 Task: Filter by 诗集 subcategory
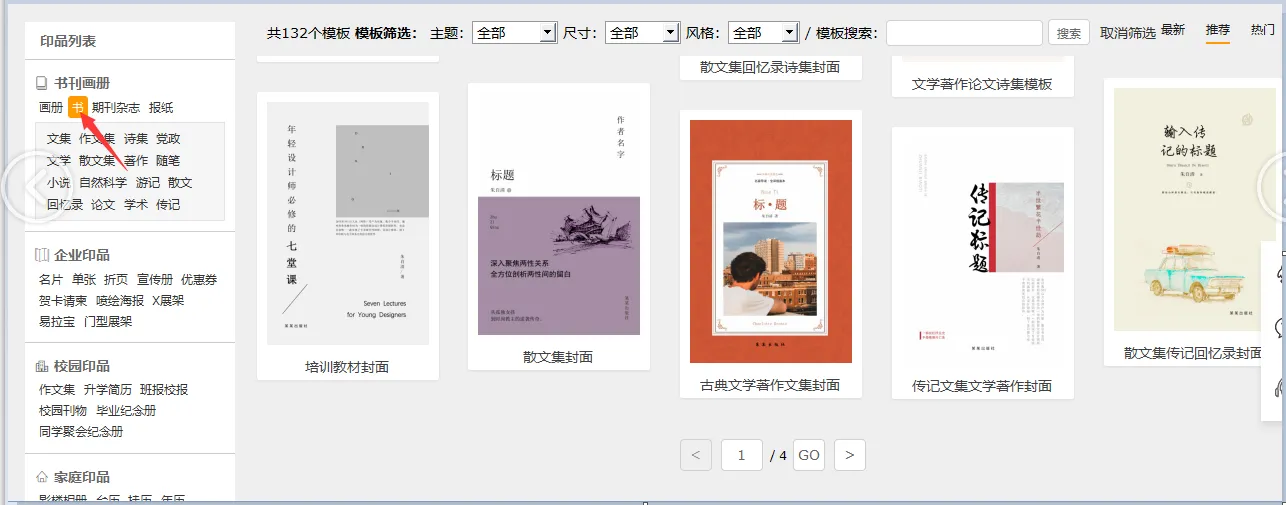tap(136, 139)
